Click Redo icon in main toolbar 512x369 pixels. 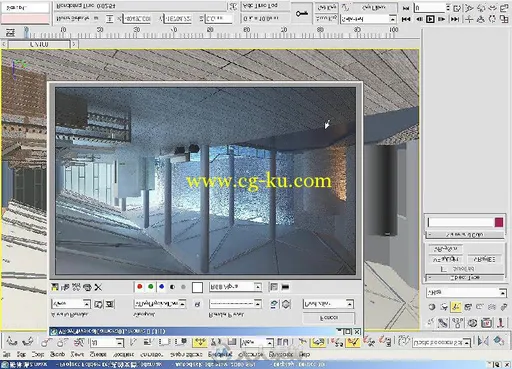(x=28, y=342)
